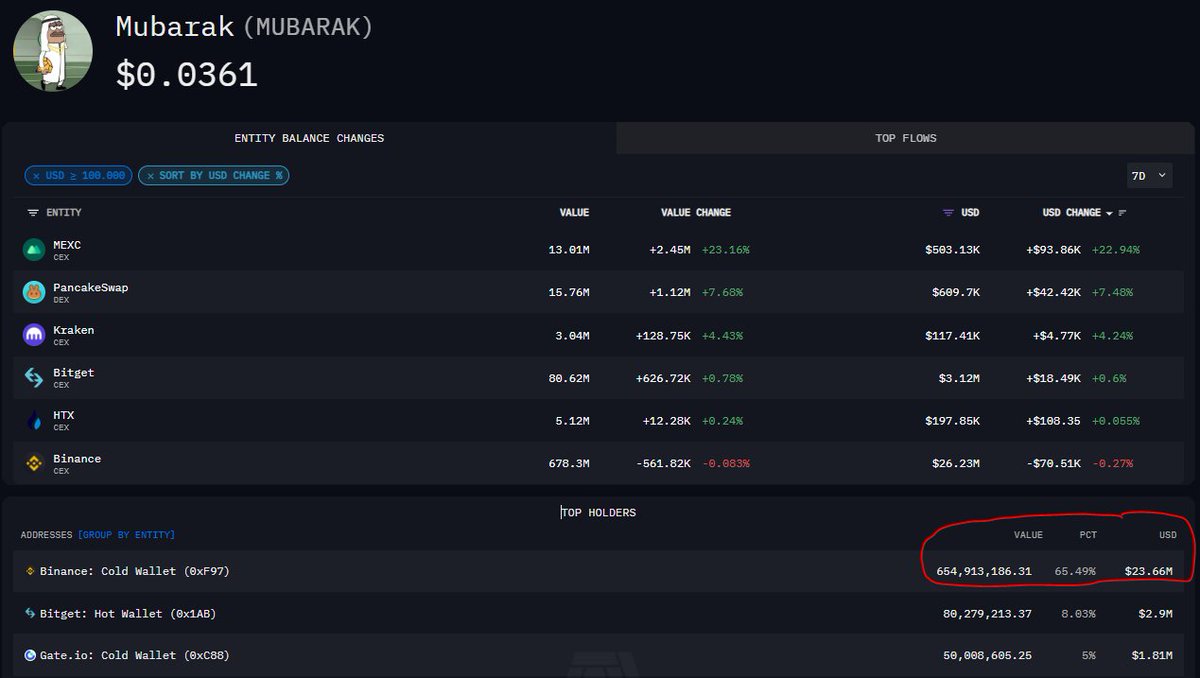Click Binance USD balance $26.23M

coord(952,463)
